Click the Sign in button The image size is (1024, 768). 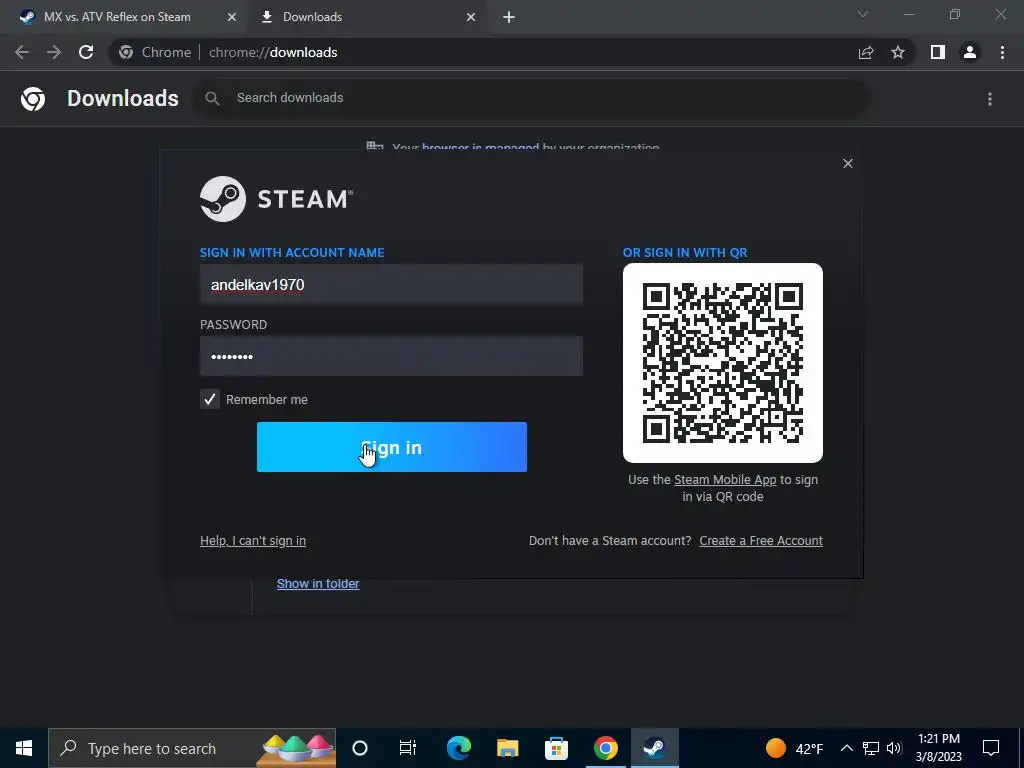[392, 447]
